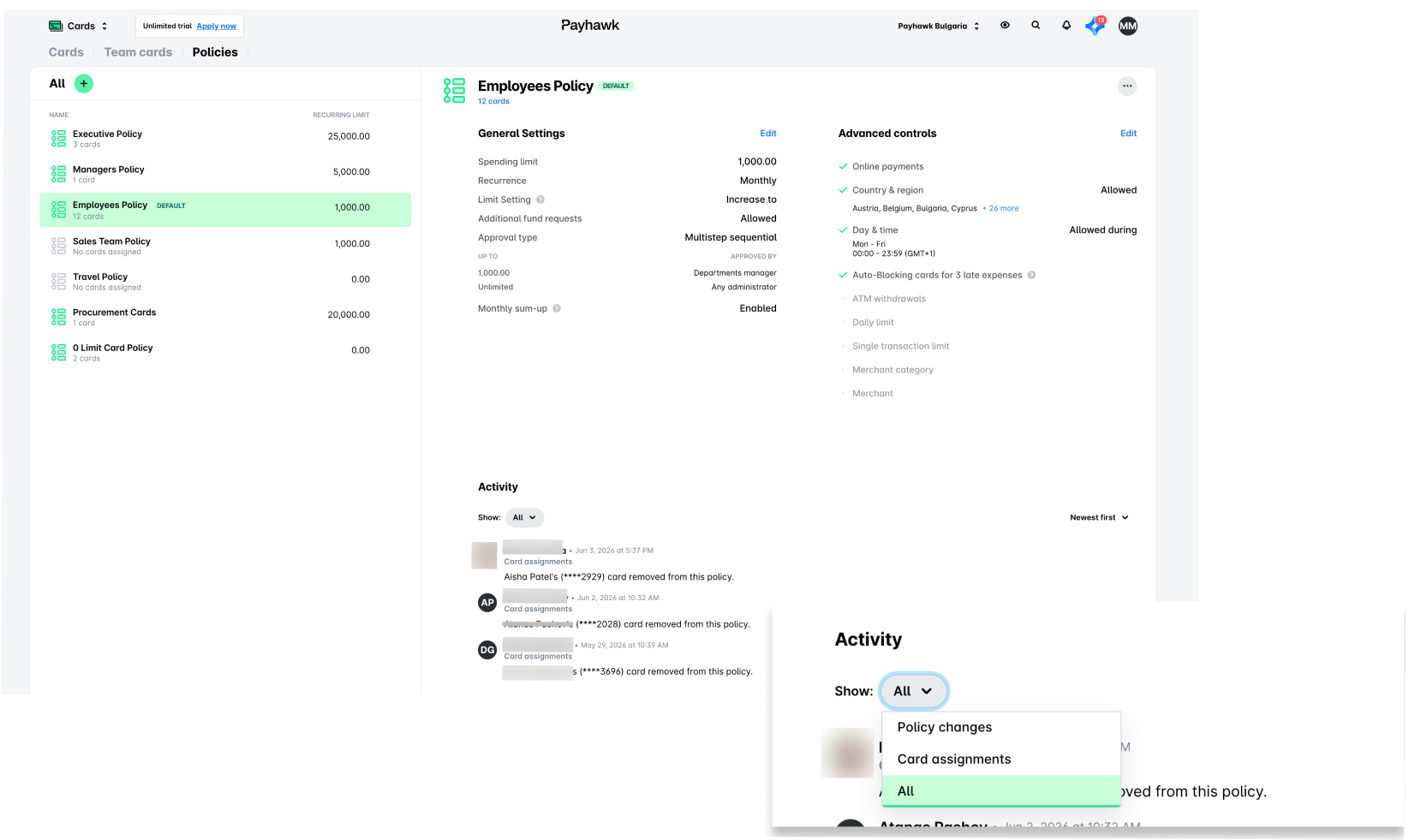Screen dimensions: 1409x840
Task: Click the greyed Travel Policy icon
Action: point(58,281)
